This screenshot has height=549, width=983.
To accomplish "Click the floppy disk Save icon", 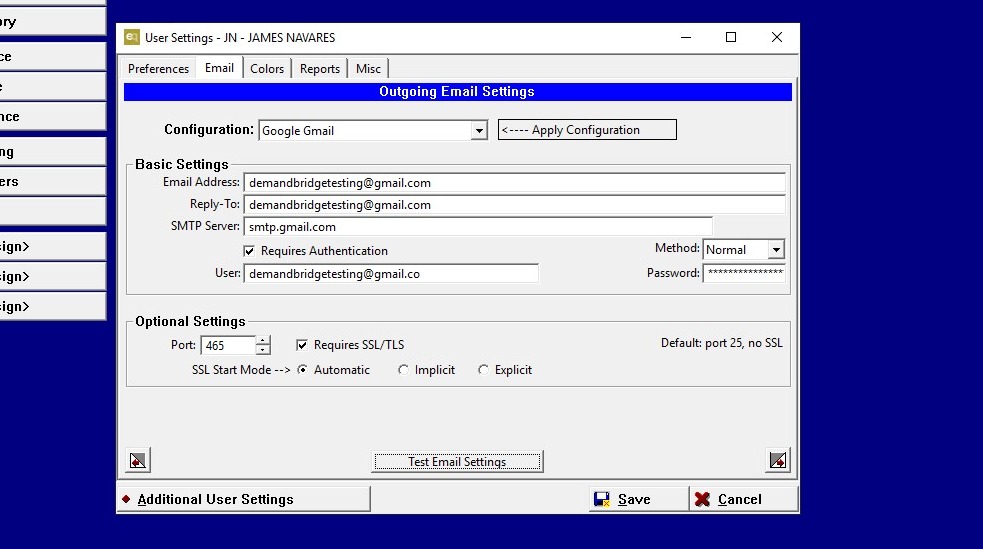I will 602,499.
